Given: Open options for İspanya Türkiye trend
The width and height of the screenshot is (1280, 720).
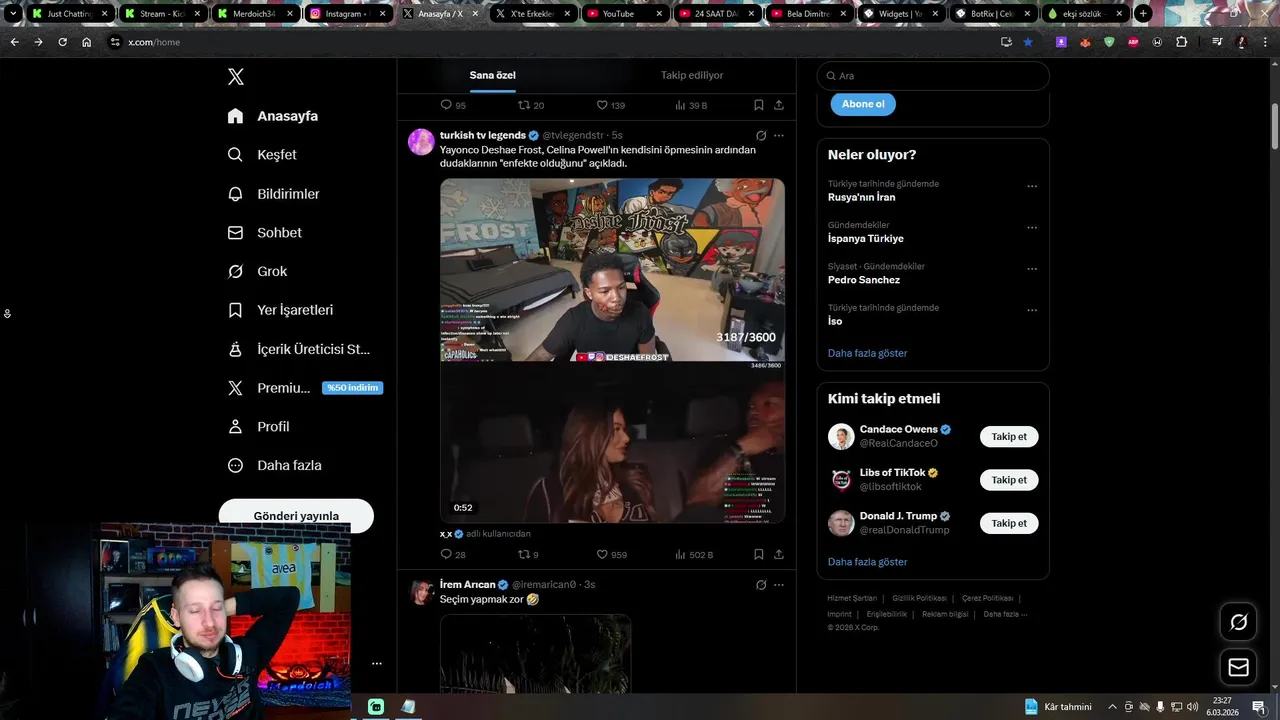Looking at the screenshot, I should [1032, 227].
